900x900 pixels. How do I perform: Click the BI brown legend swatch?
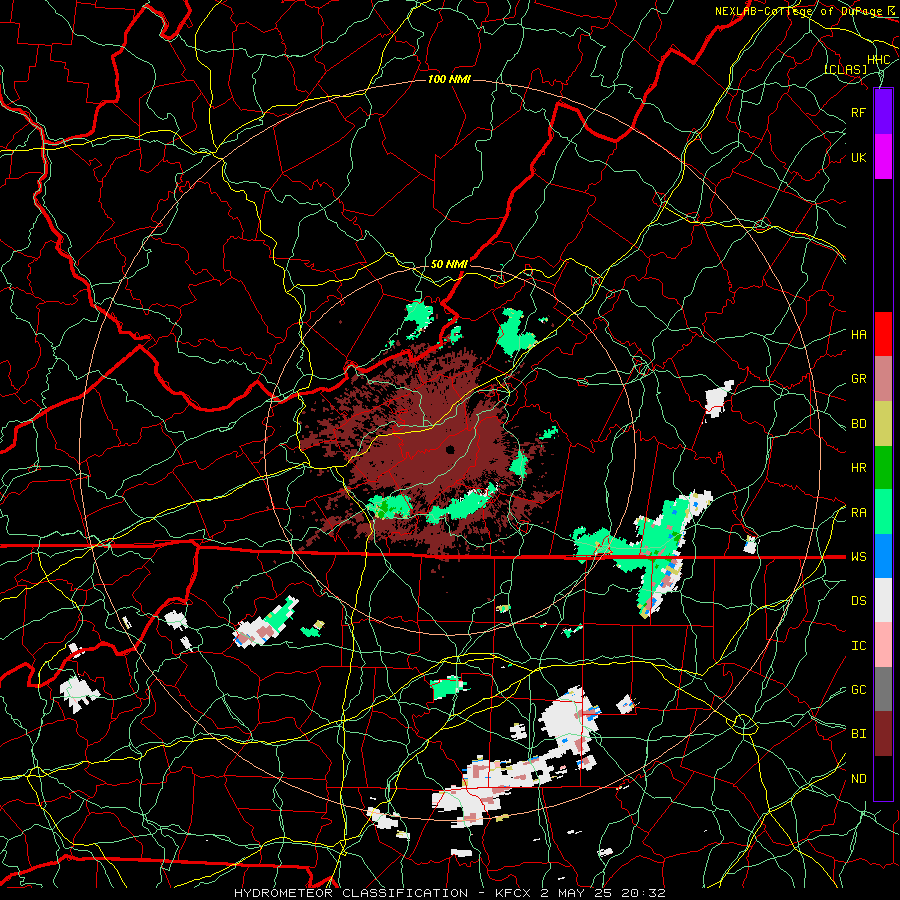coord(883,734)
